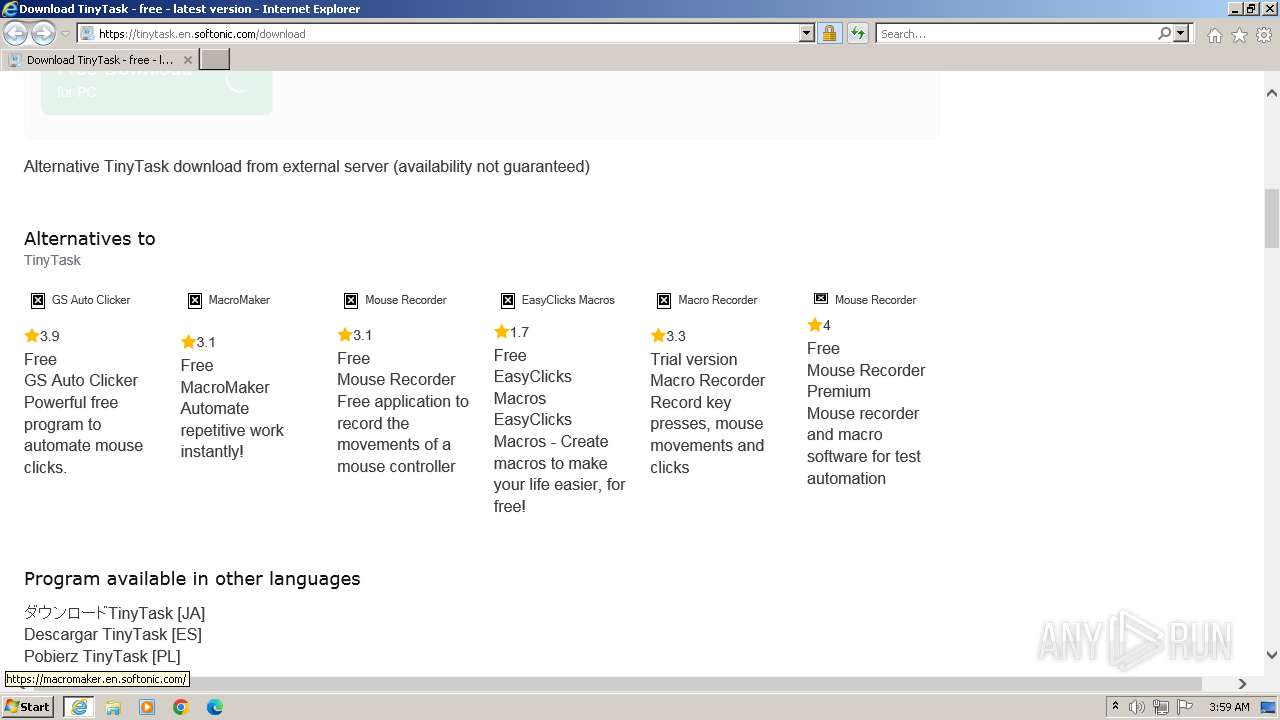Click the browser Forward arrow button
Image resolution: width=1280 pixels, height=720 pixels.
(43, 34)
